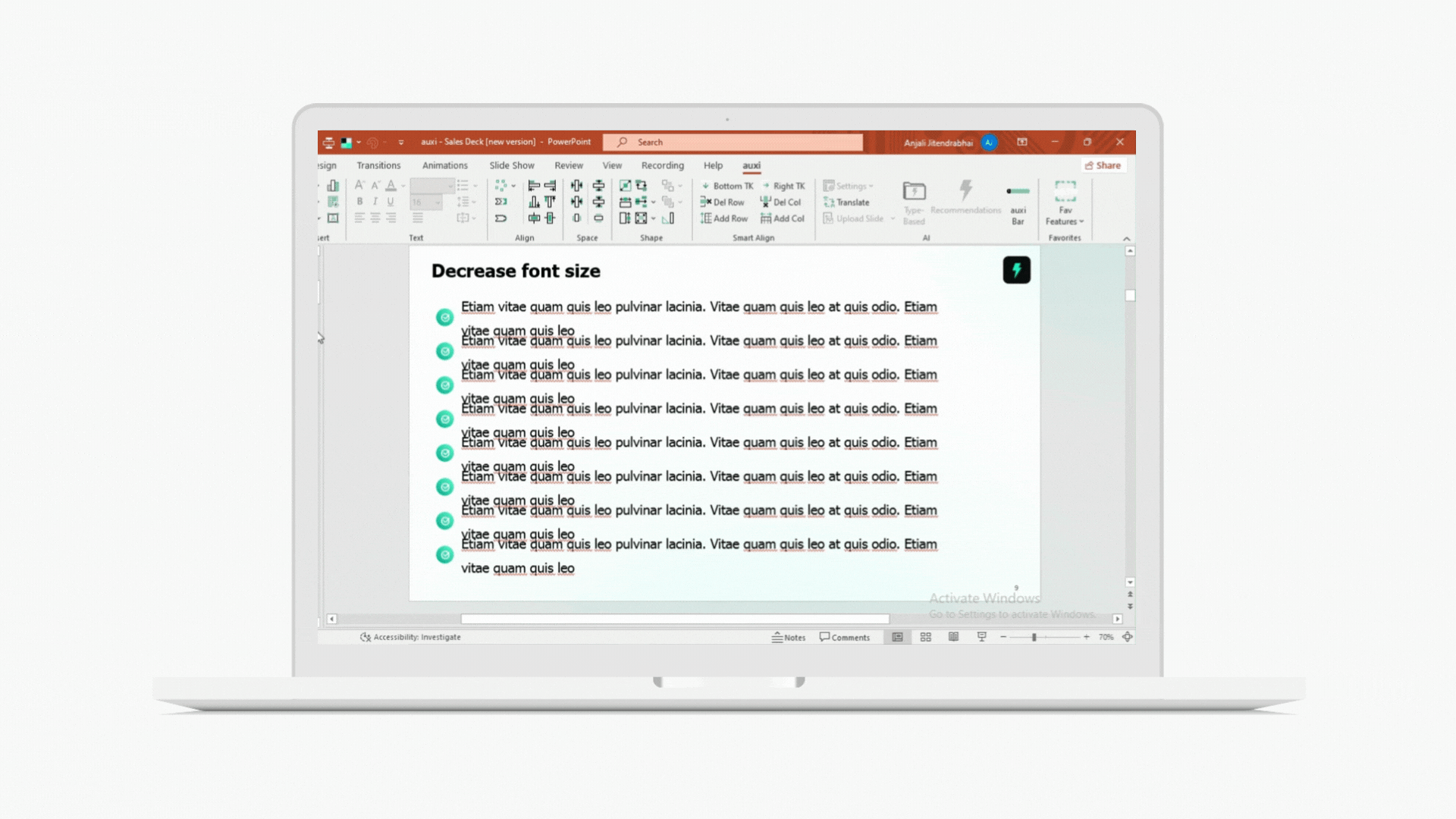Open the Comments pane
This screenshot has width=1456, height=819.
pyautogui.click(x=844, y=637)
